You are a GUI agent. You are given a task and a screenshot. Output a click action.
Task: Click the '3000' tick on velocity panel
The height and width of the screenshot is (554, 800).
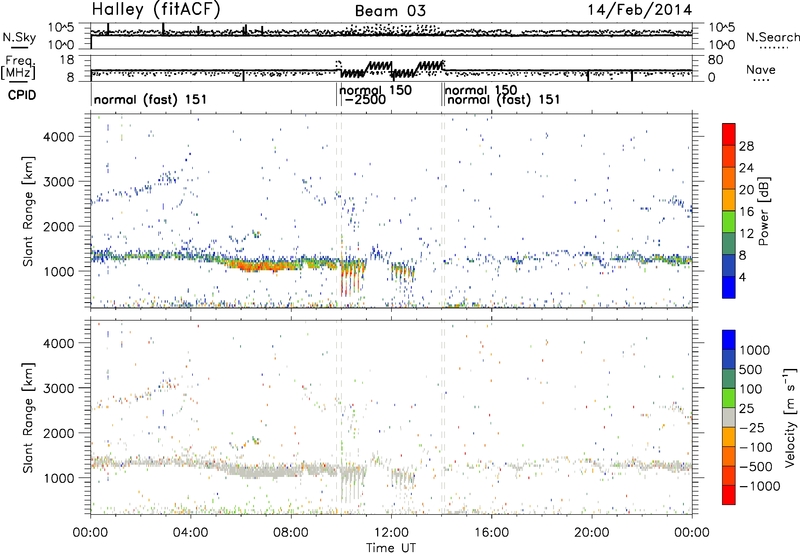(58, 388)
